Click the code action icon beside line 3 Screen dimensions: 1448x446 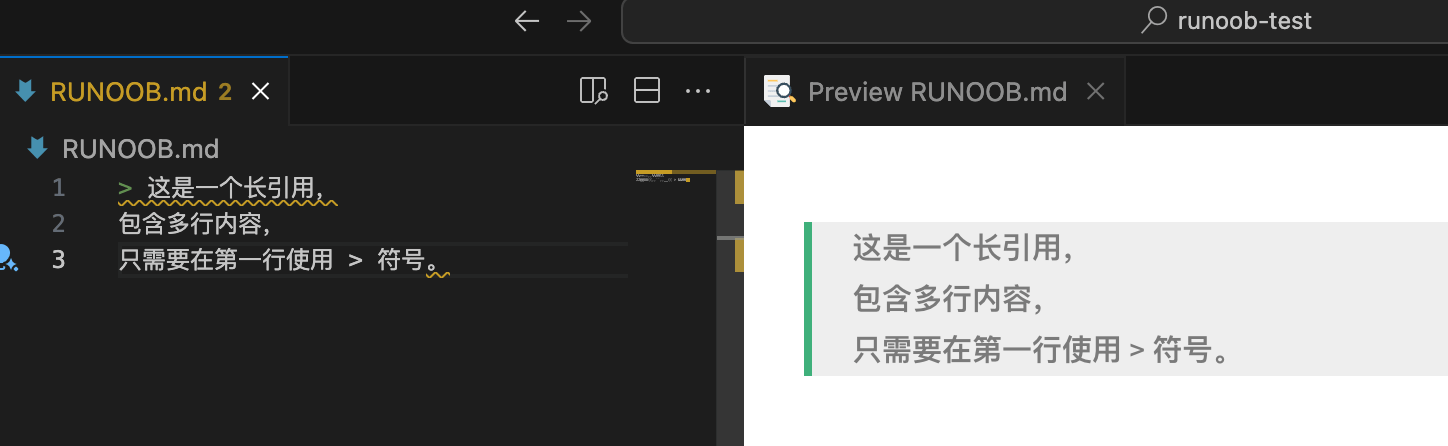(x=8, y=259)
